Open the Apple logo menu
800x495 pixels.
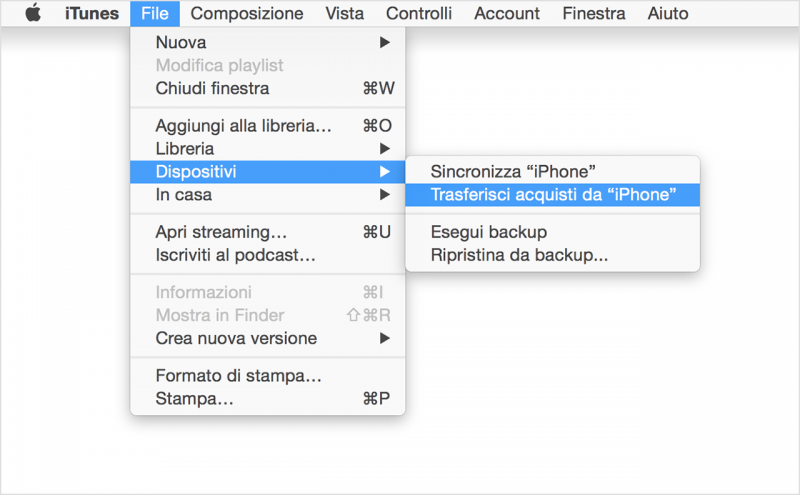click(x=33, y=13)
